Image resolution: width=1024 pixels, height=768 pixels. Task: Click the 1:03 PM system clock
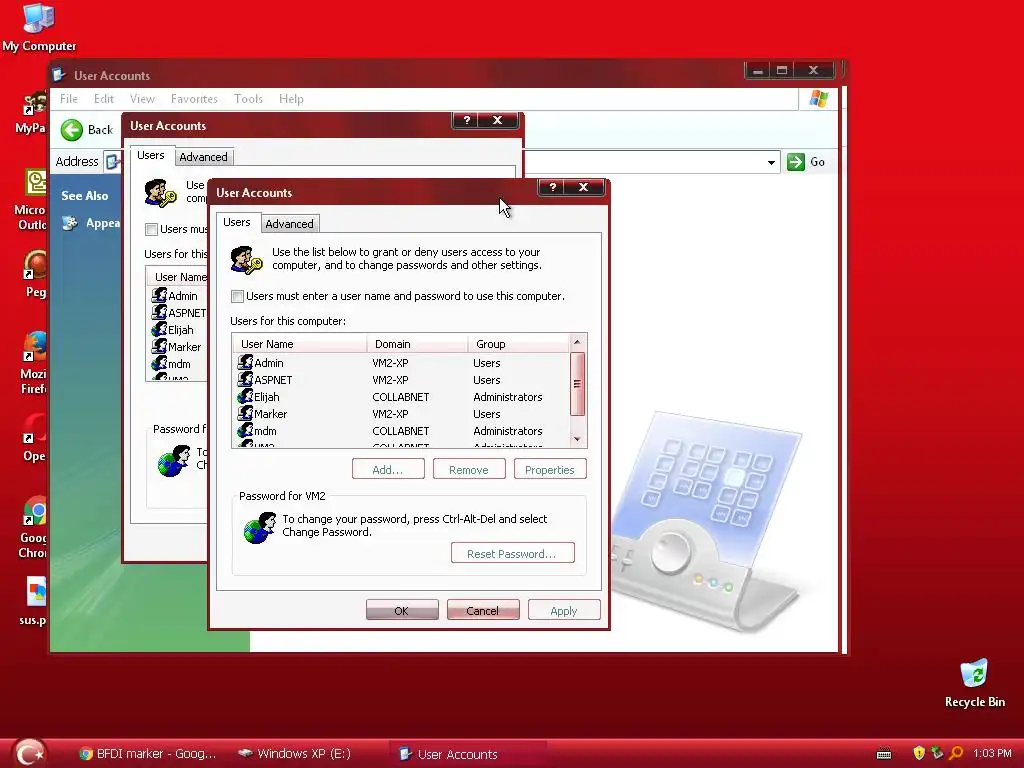coord(992,754)
